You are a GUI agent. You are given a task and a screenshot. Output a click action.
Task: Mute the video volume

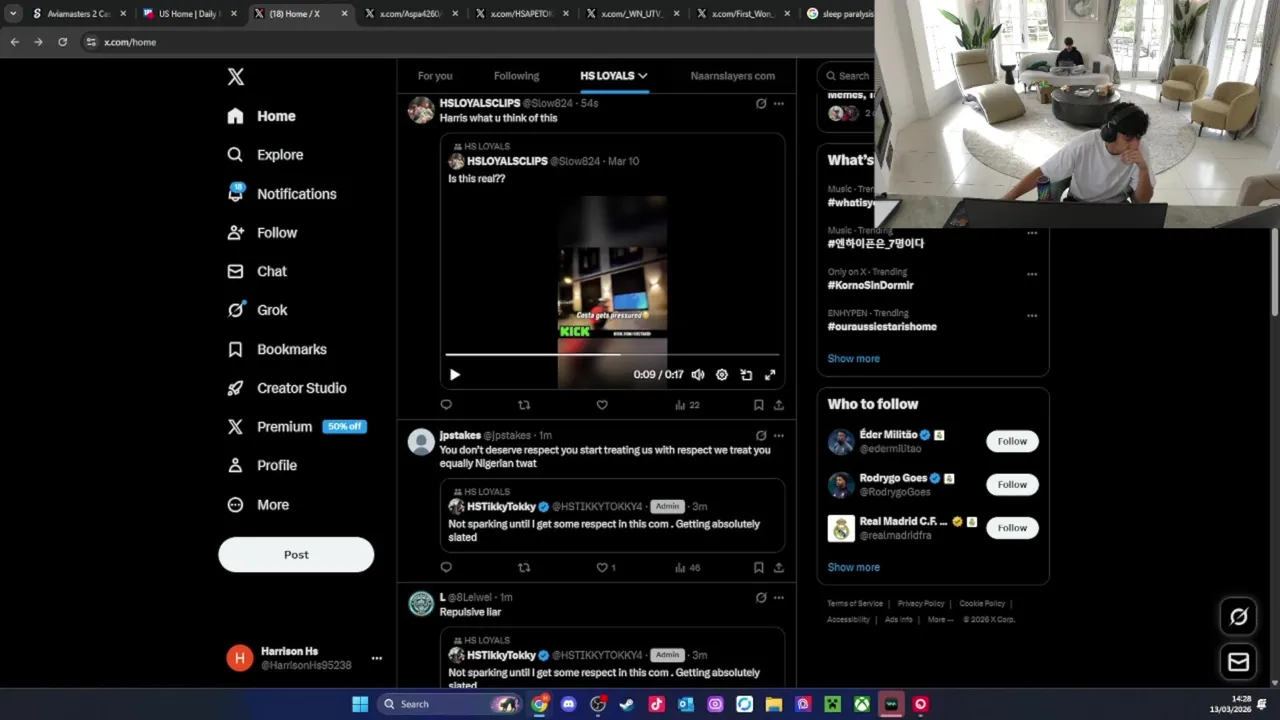tap(698, 375)
